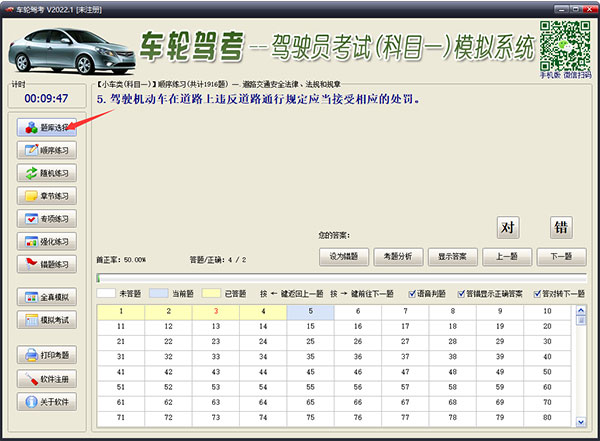Select red-marked question 3 cell
Screen dimensions: 600x441
click(x=216, y=312)
